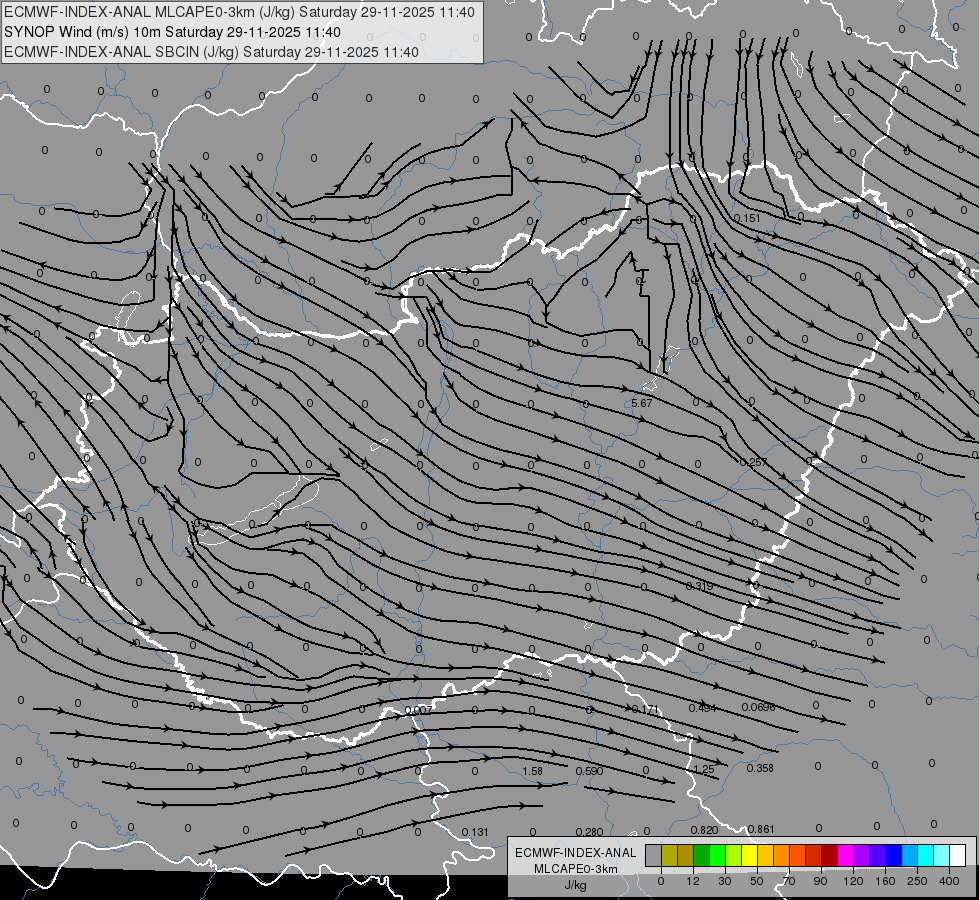Click the 0.171 value on the map
Image resolution: width=979 pixels, height=900 pixels.
pyautogui.click(x=645, y=710)
